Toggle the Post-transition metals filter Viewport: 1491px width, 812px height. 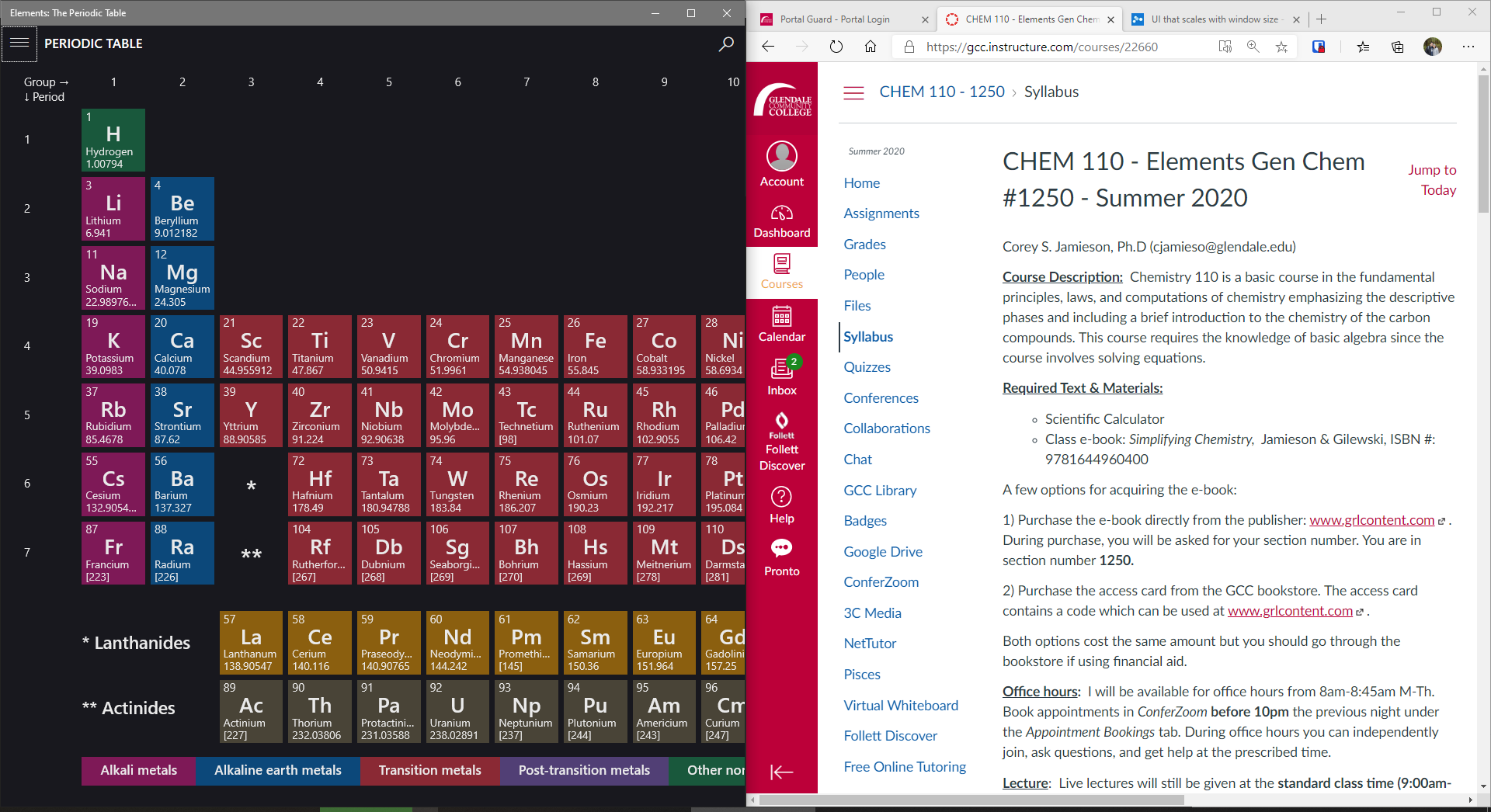(584, 770)
